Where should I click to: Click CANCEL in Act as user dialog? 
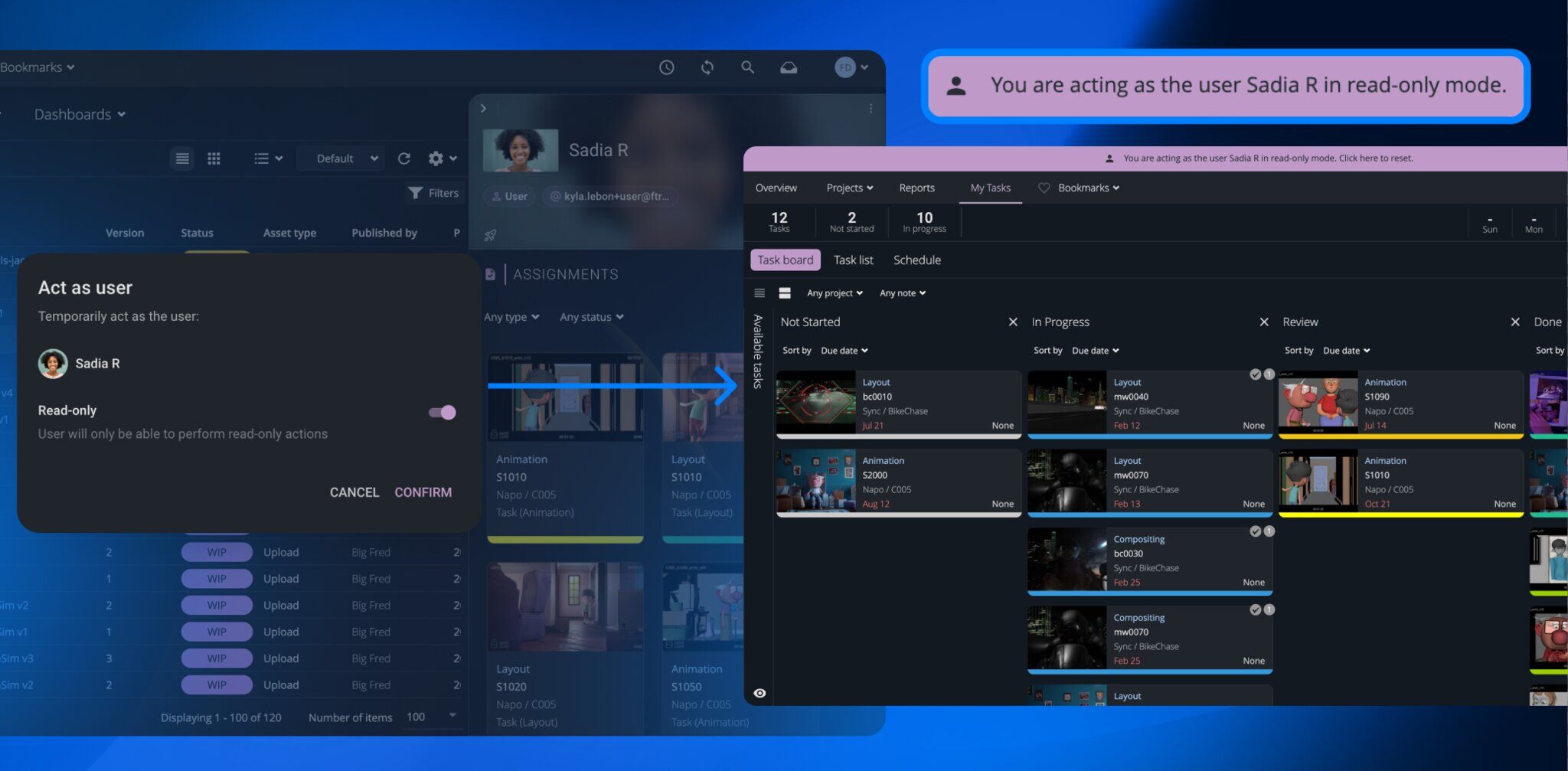354,492
